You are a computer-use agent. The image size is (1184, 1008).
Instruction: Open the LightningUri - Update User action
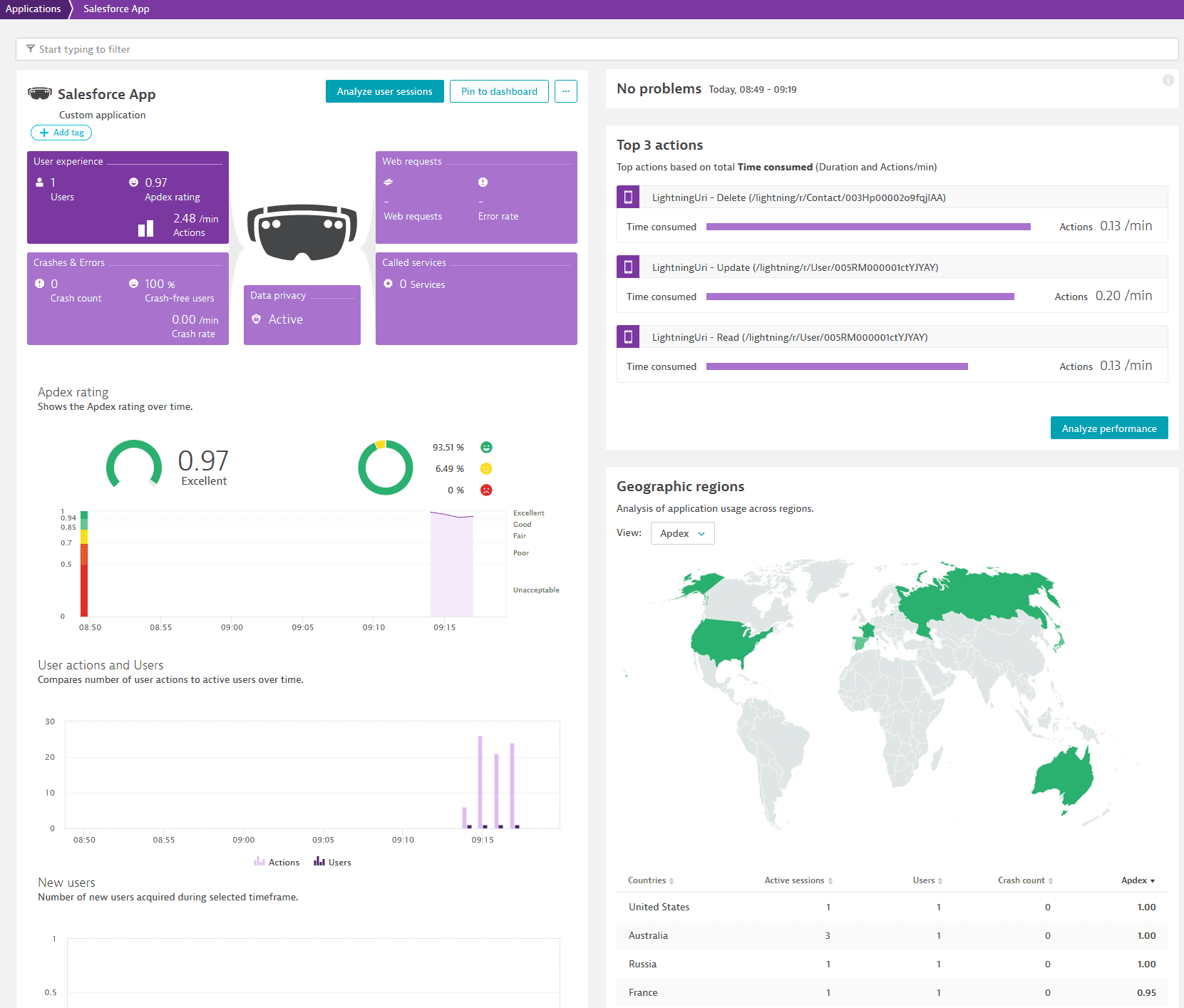click(795, 267)
